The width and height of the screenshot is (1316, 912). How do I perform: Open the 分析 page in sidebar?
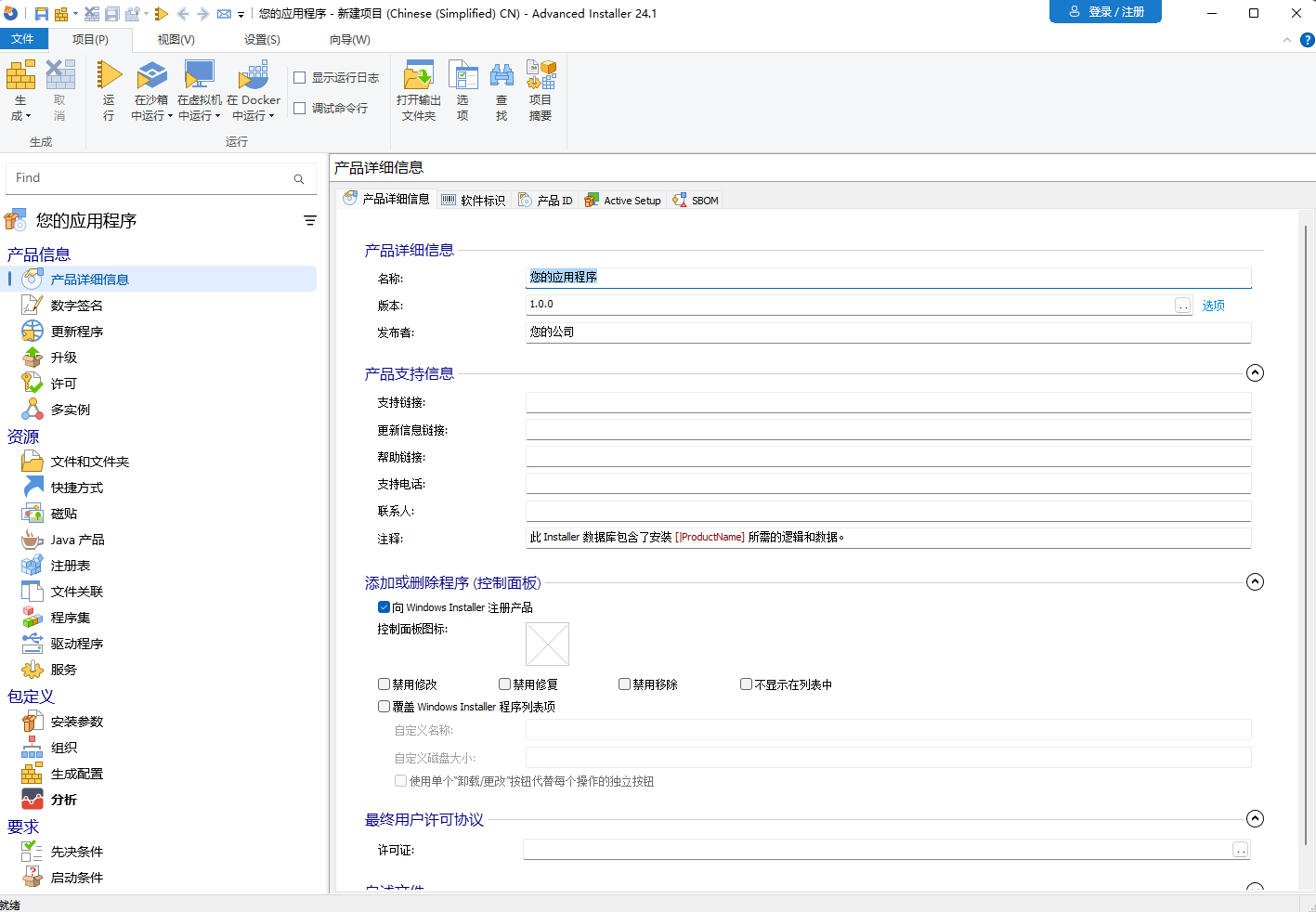point(63,800)
